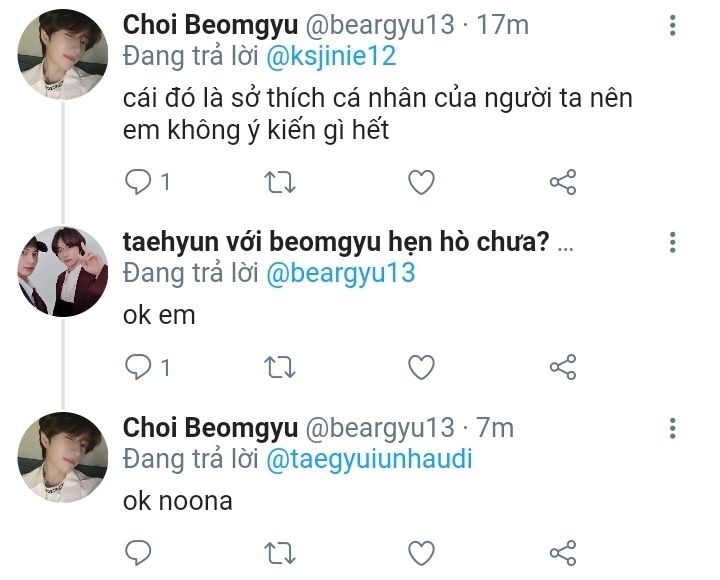Reply to the 'ok em' tweet
This screenshot has width=720, height=580.
coord(137,366)
